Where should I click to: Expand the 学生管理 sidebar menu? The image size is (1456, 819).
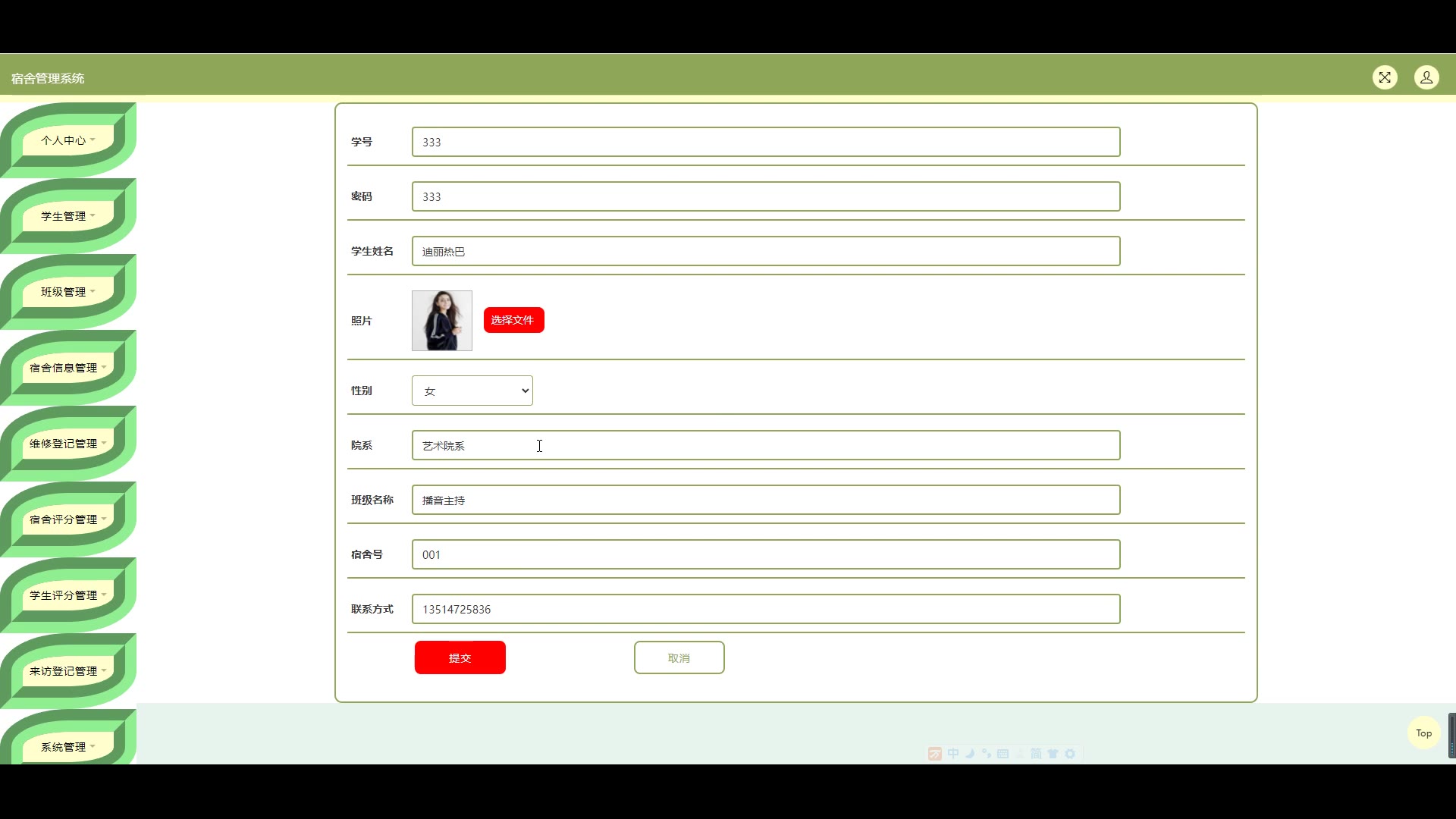pos(68,216)
